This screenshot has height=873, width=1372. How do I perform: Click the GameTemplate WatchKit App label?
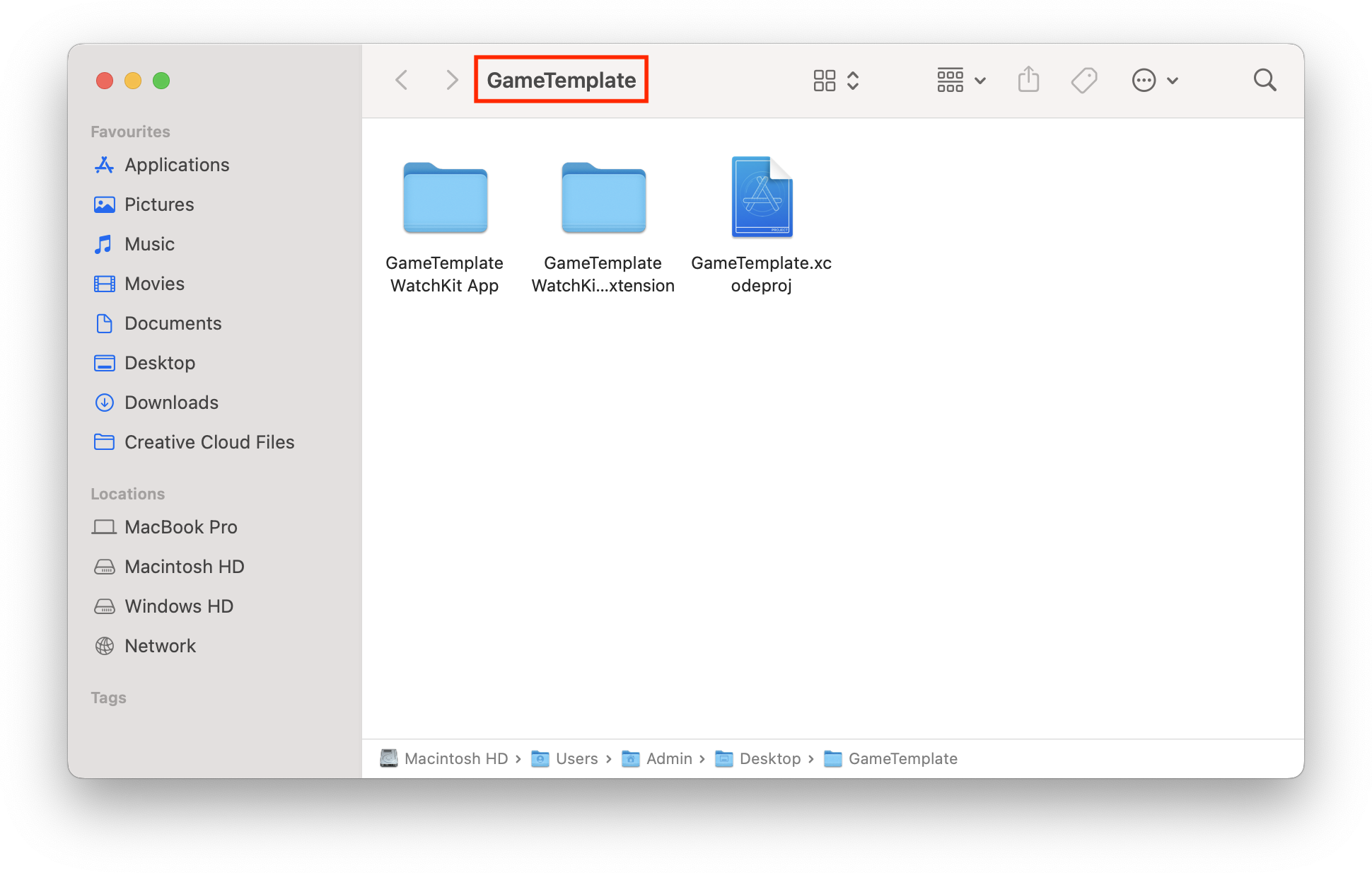pos(445,274)
